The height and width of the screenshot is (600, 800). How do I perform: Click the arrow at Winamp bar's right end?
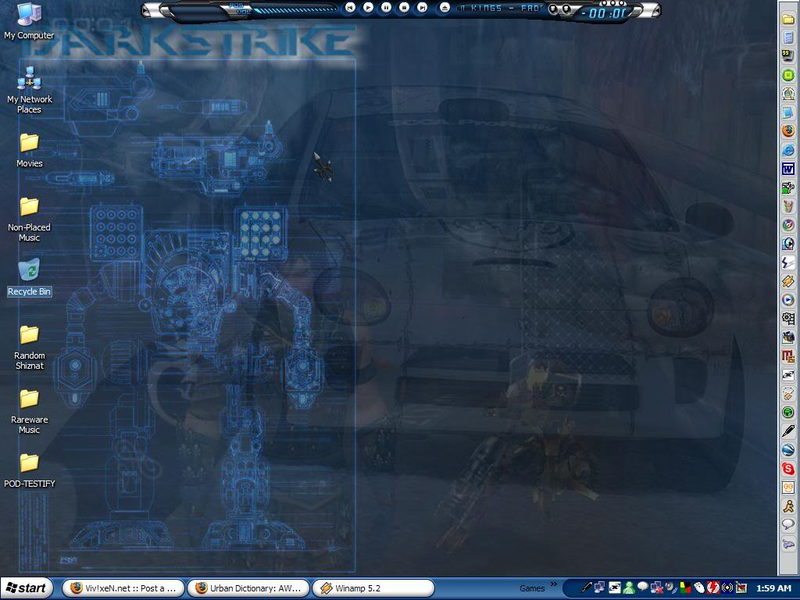(x=656, y=10)
